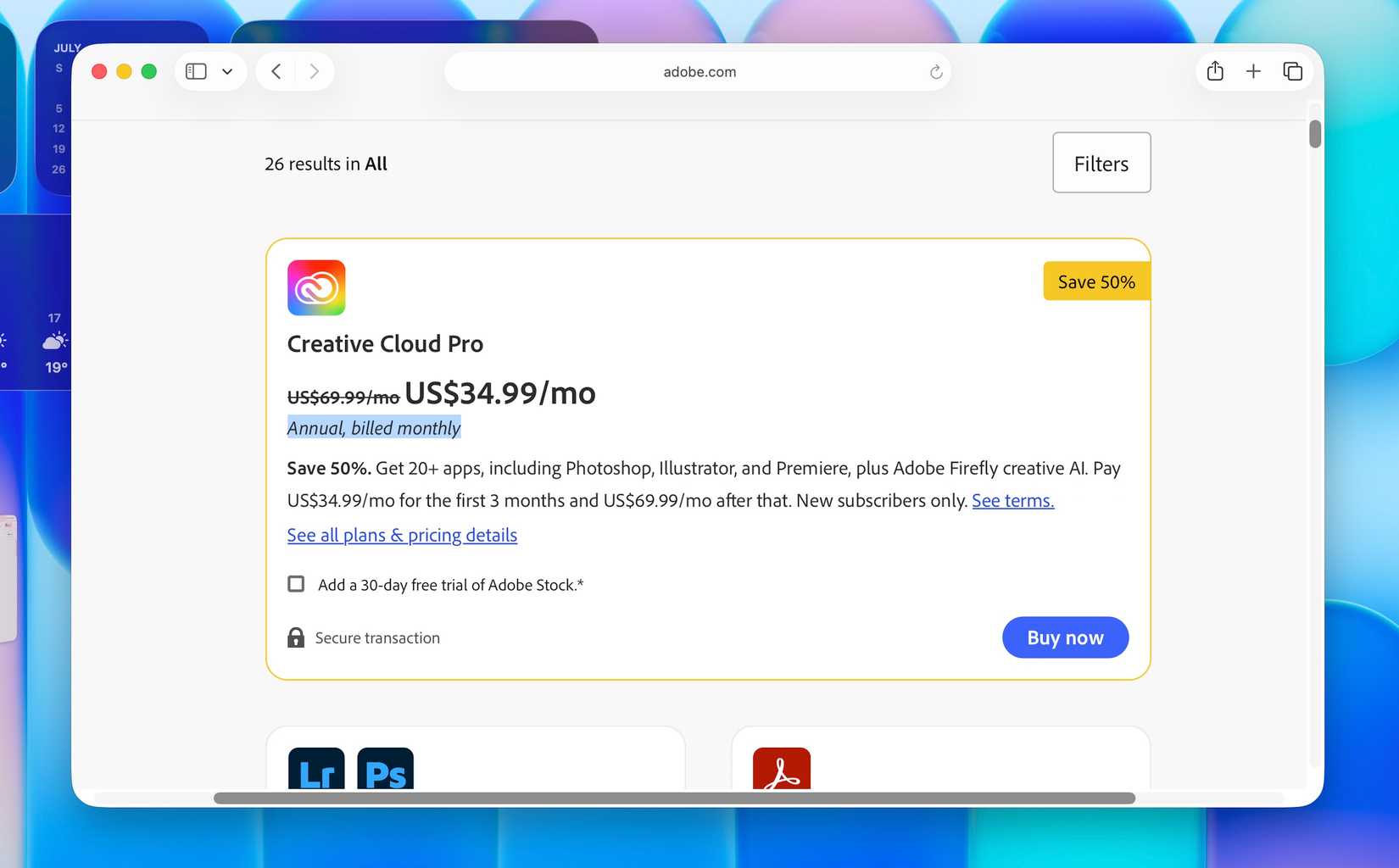The height and width of the screenshot is (868, 1399).
Task: Go forward with the forward arrow
Action: click(315, 71)
